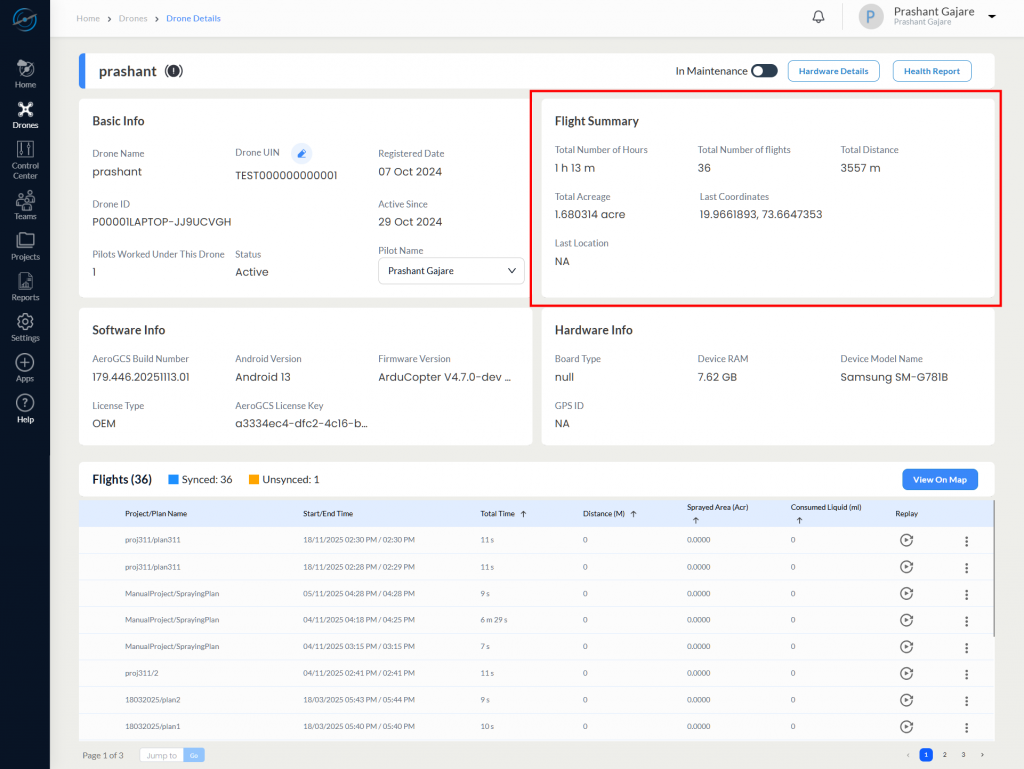Open Control Center from sidebar

25,159
